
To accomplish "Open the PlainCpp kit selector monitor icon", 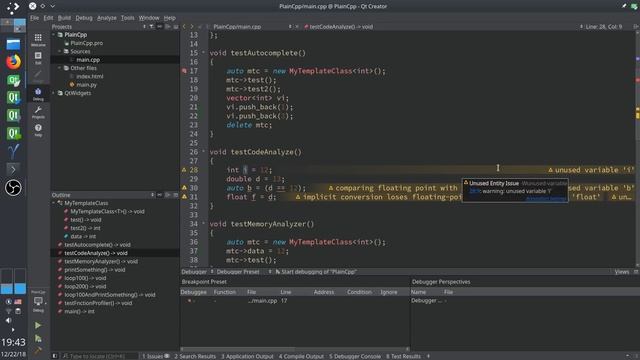I will click(x=38, y=302).
